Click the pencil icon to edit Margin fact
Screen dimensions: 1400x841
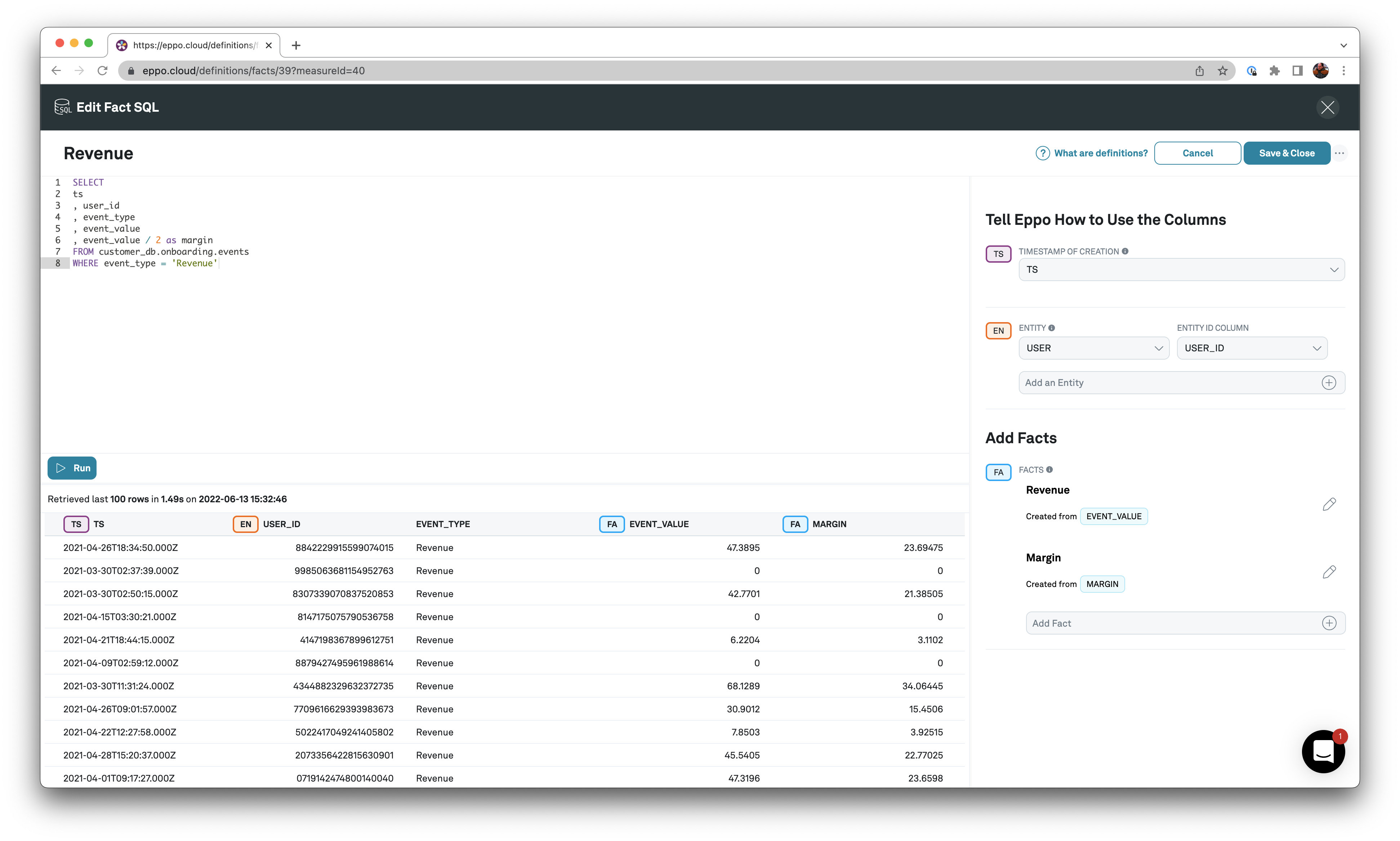(1329, 572)
